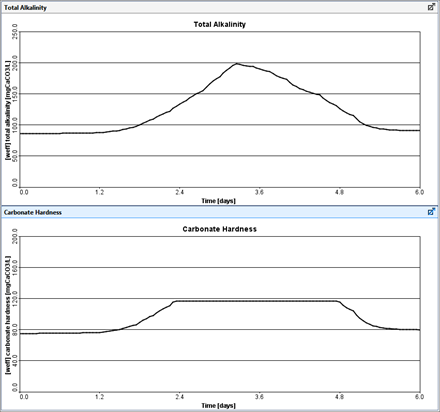Select the Total Alkalinity panel header
This screenshot has height=412, width=440.
[220, 7]
